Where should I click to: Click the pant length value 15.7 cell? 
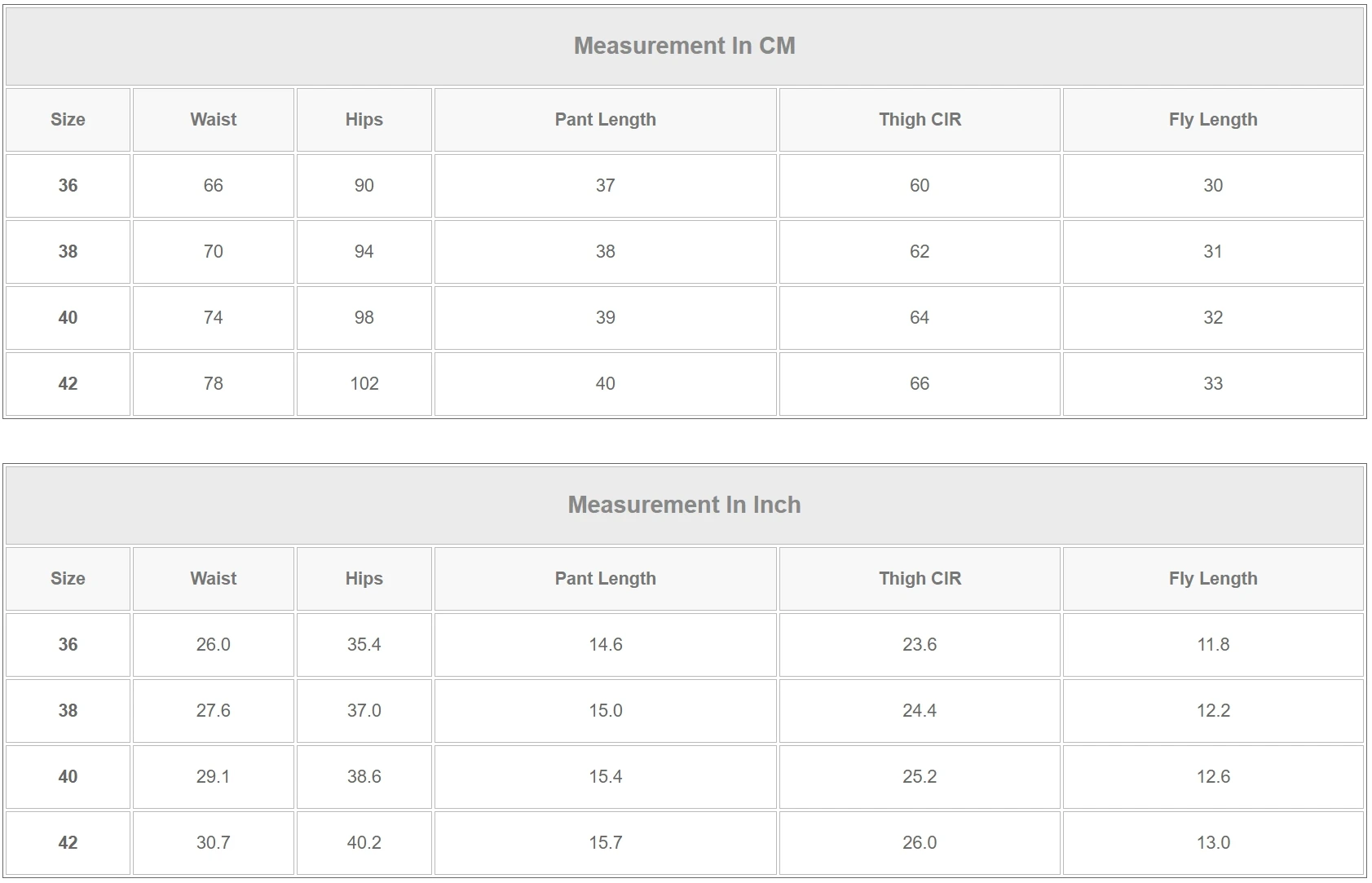coord(606,843)
